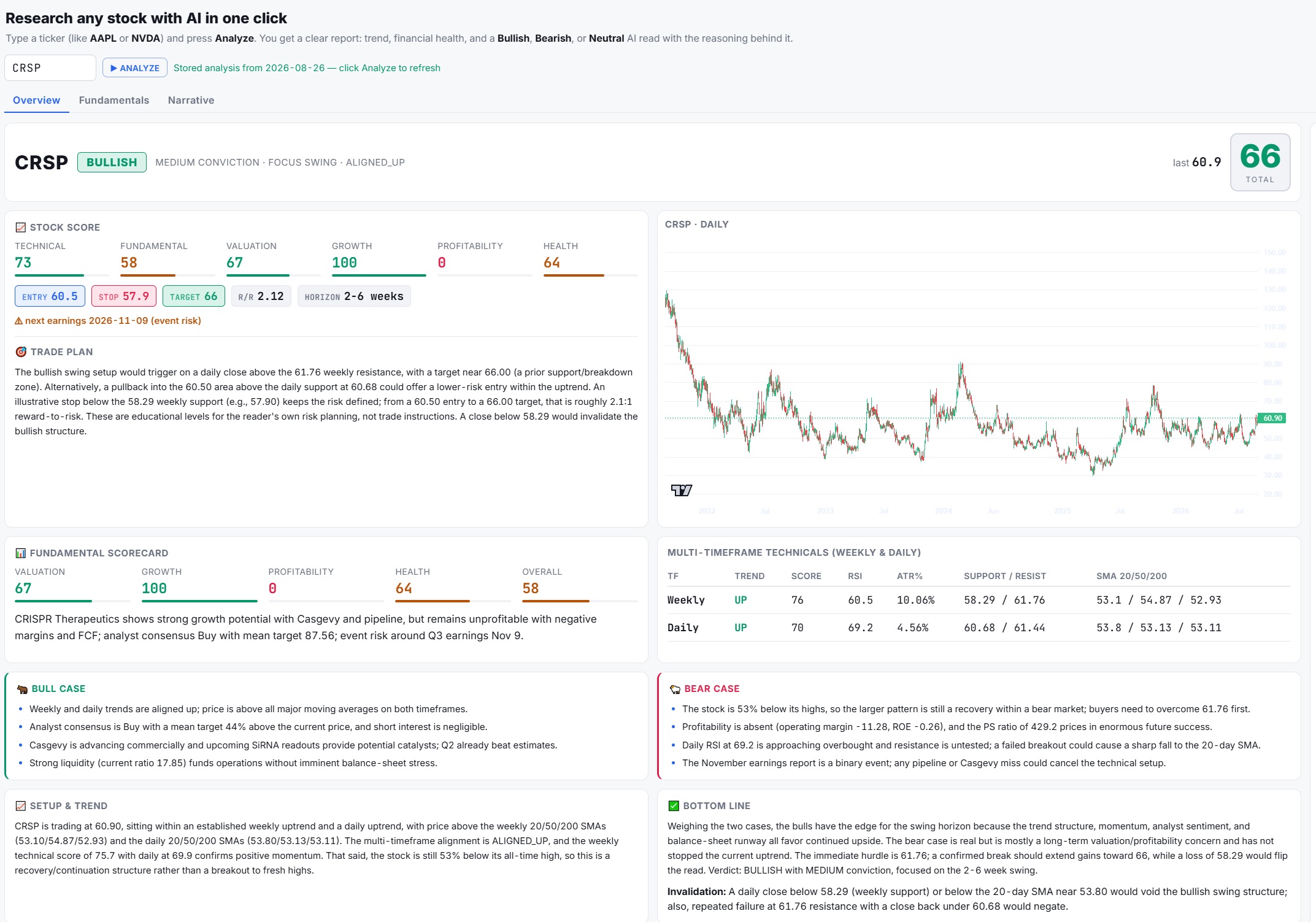The width and height of the screenshot is (1316, 922).
Task: Click the SMA 20/50/200 column header
Action: [x=1131, y=576]
